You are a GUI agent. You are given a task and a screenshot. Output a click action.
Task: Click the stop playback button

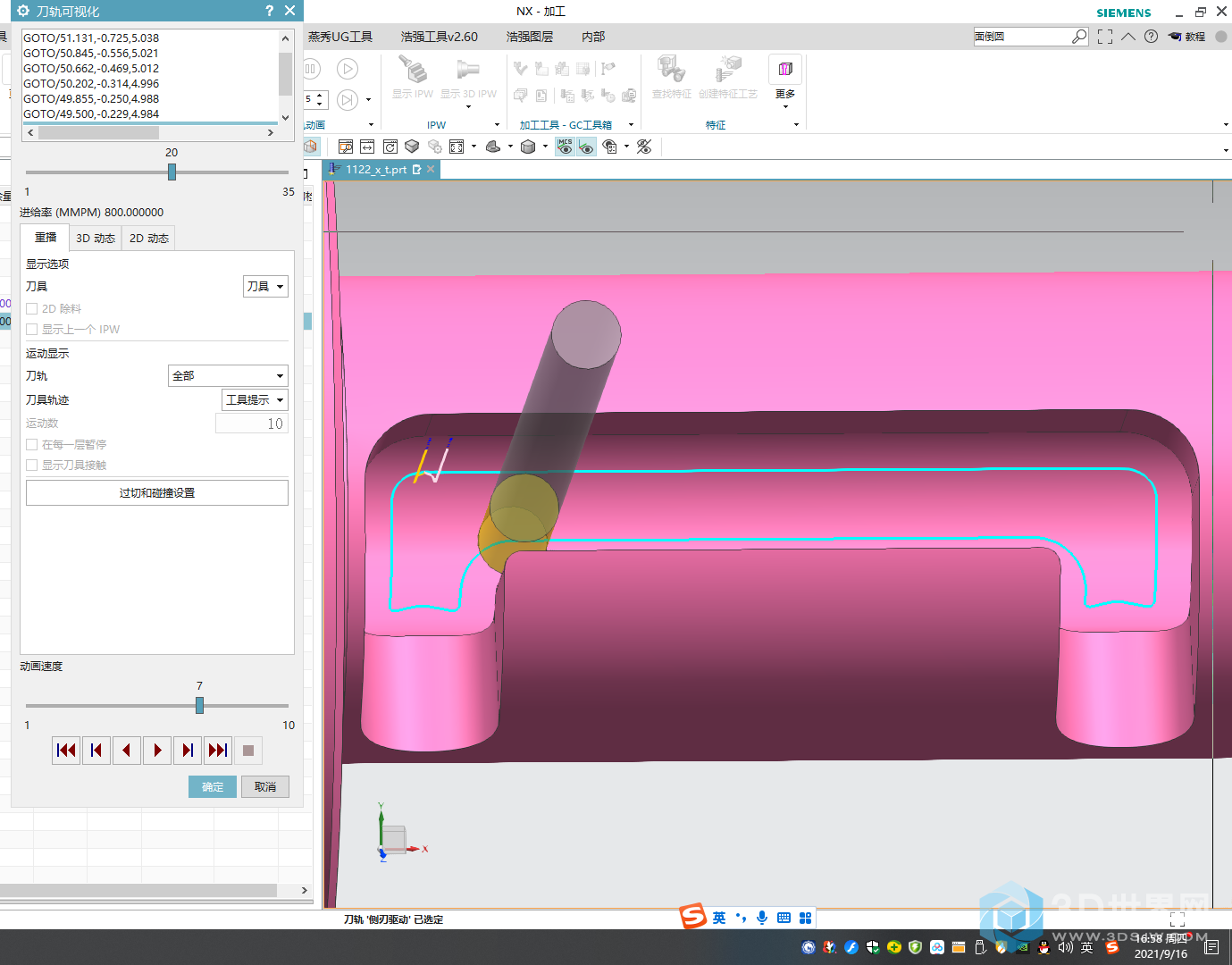(248, 751)
